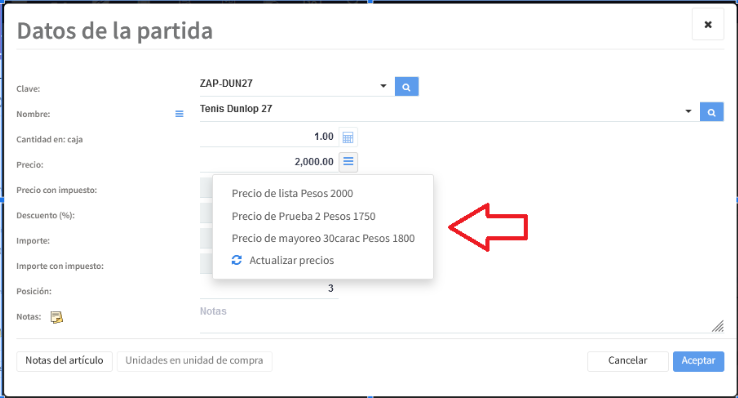Screen dimensions: 738x398
Task: Choose Precio de mayoreo 30carac Pesos 1800
Action: pyautogui.click(x=323, y=238)
